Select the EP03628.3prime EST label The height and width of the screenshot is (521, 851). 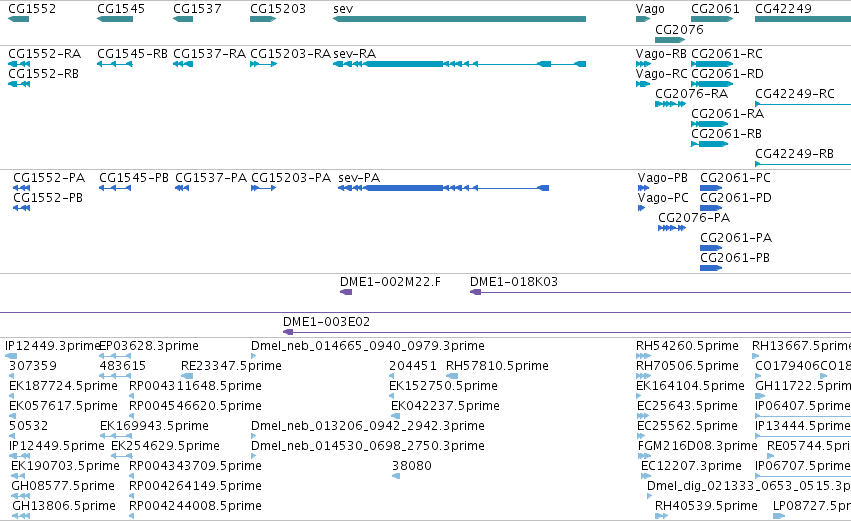[149, 346]
